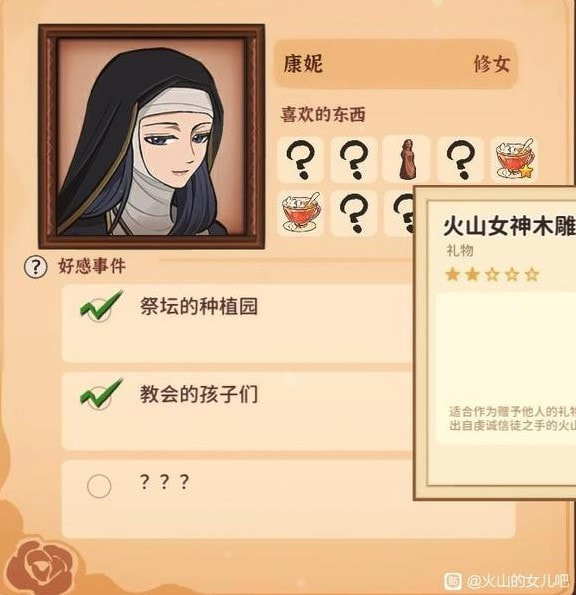
Task: Click the star rating in gift tooltip
Action: click(x=492, y=274)
